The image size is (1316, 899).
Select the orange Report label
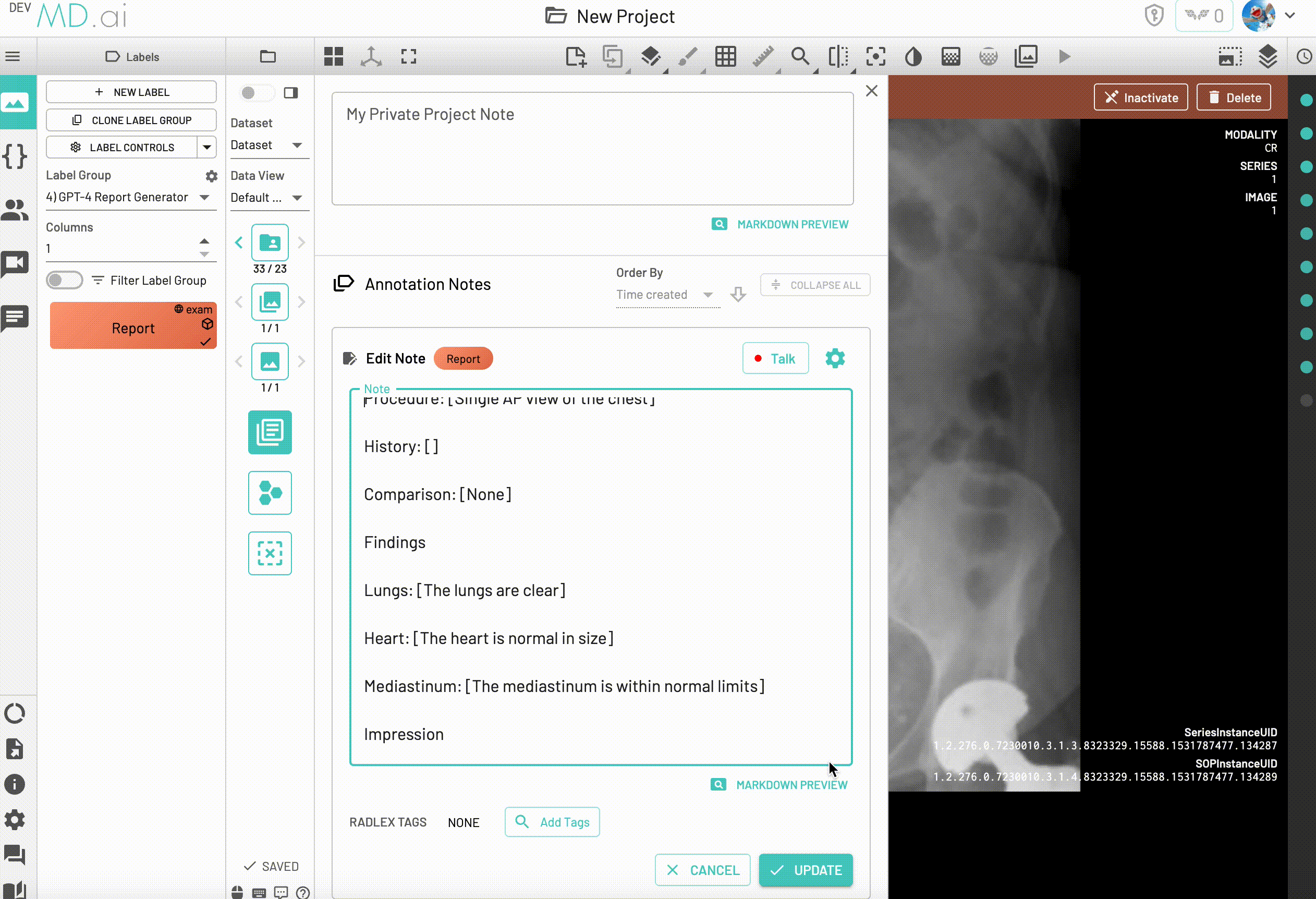click(x=133, y=327)
